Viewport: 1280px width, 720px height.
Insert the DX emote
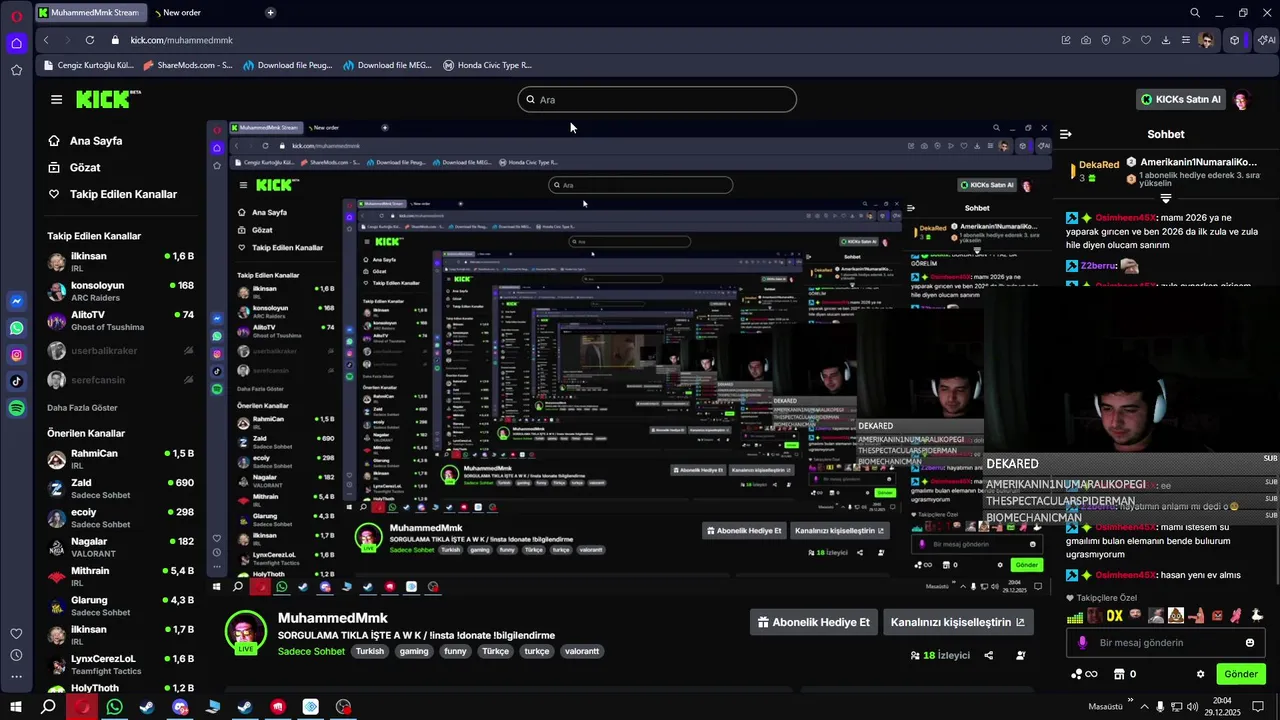point(1114,616)
